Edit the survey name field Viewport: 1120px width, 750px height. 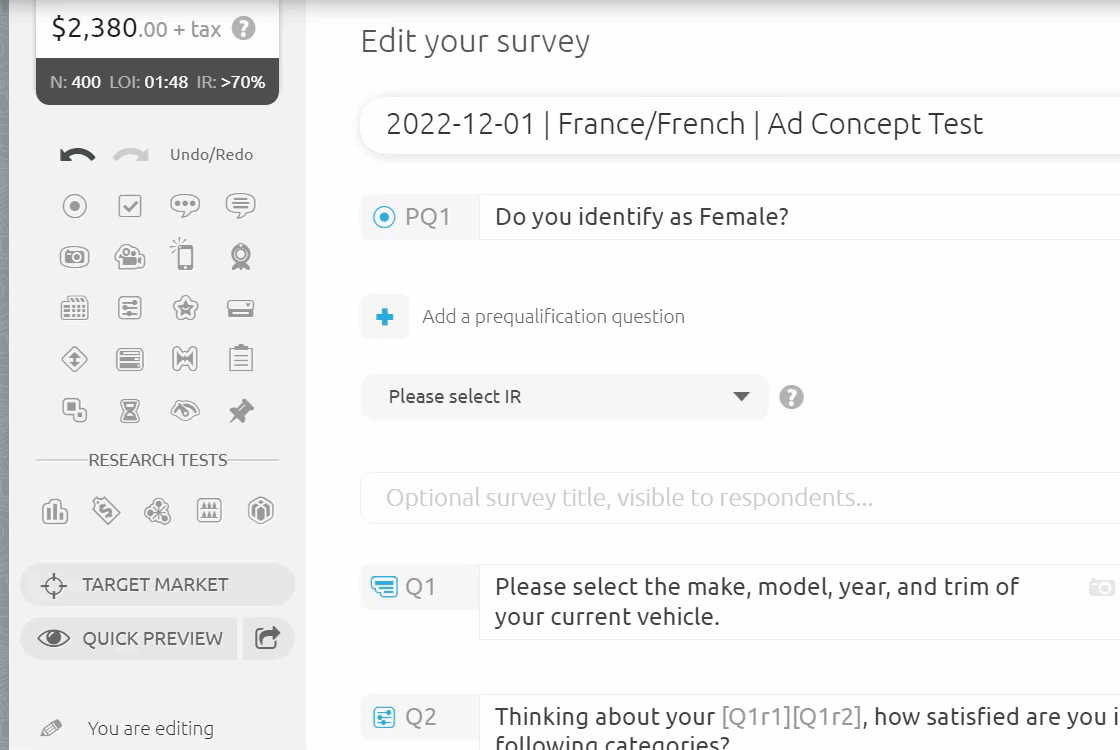[x=739, y=124]
